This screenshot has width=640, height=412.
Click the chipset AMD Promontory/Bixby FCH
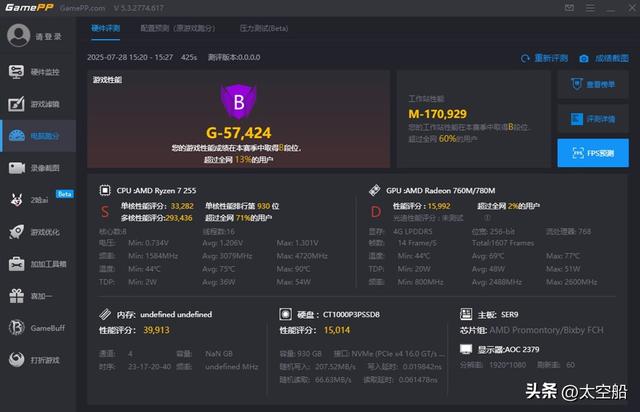546,330
